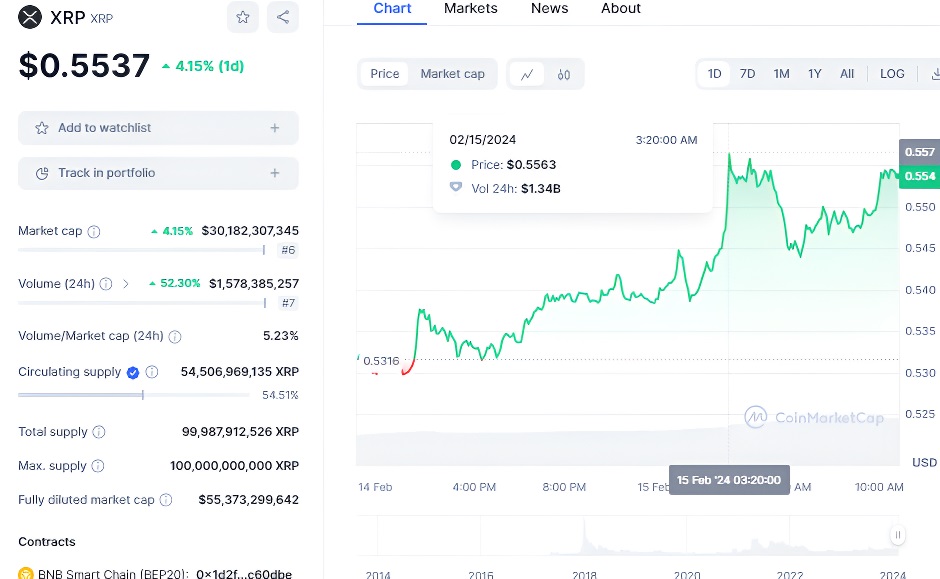Select the line chart view icon

click(x=527, y=74)
